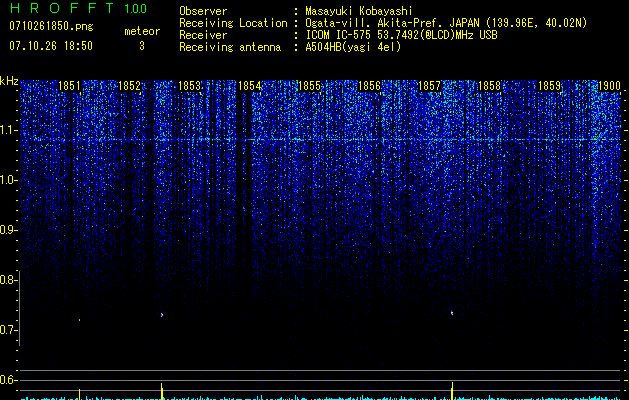
Task: Click the Receiving antenna label
Action: [230, 47]
